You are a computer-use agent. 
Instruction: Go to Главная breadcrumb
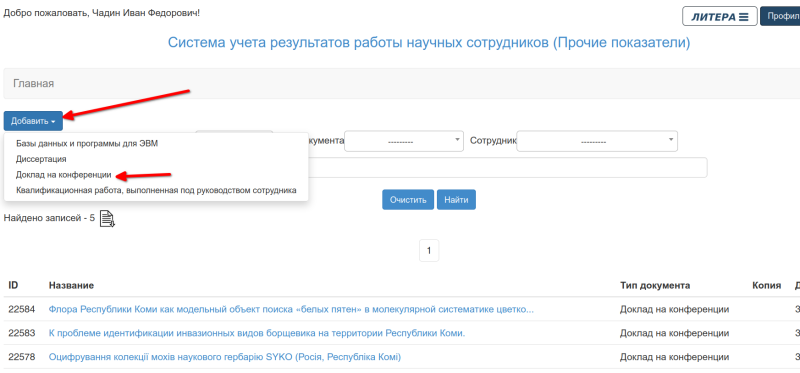pos(34,83)
